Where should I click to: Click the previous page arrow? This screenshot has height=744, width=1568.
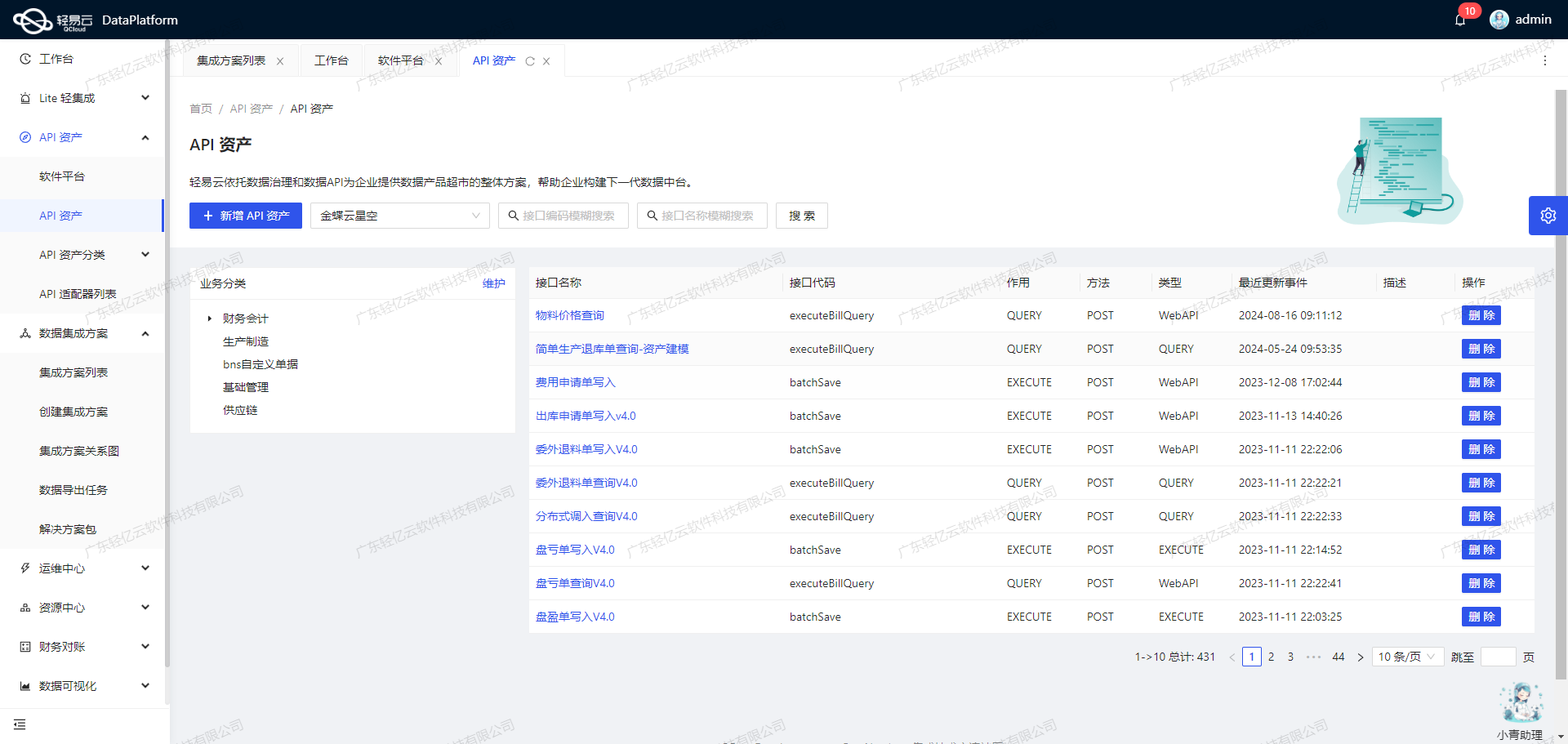pos(1232,657)
